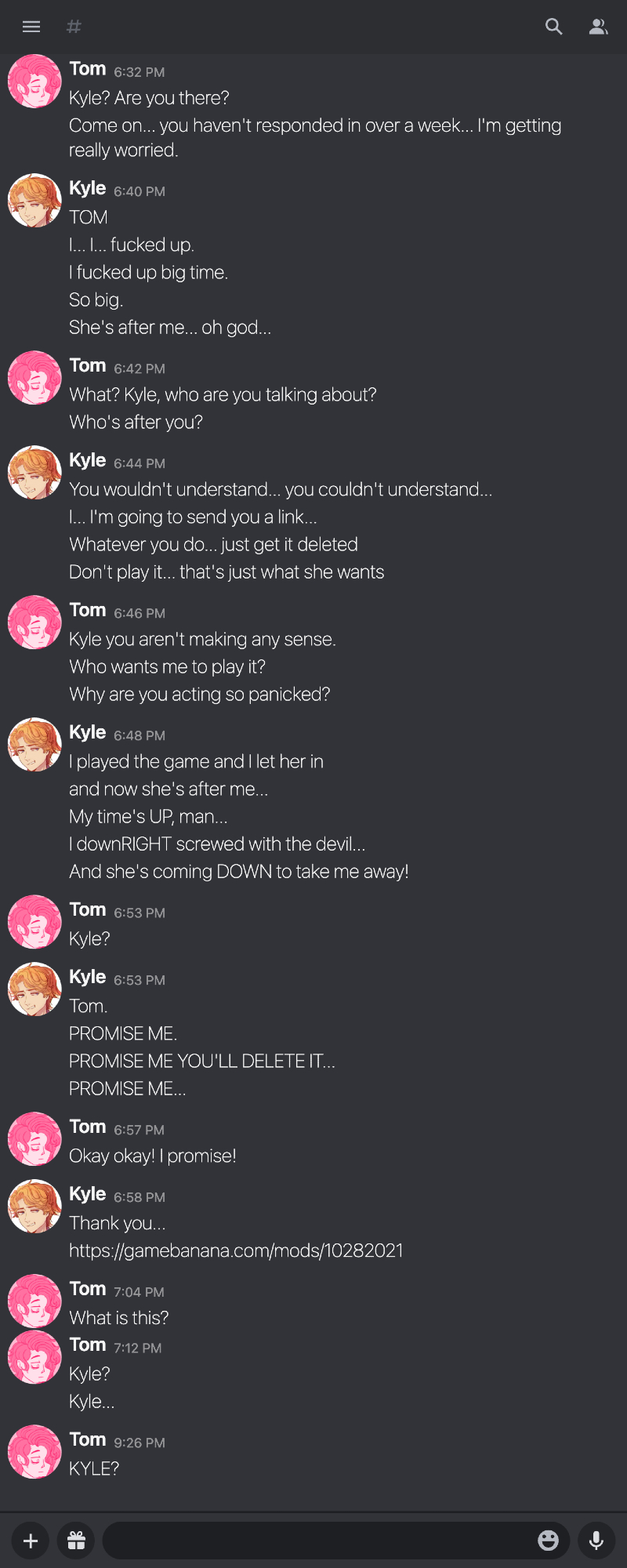Tap the microphone voice message icon

click(596, 1541)
